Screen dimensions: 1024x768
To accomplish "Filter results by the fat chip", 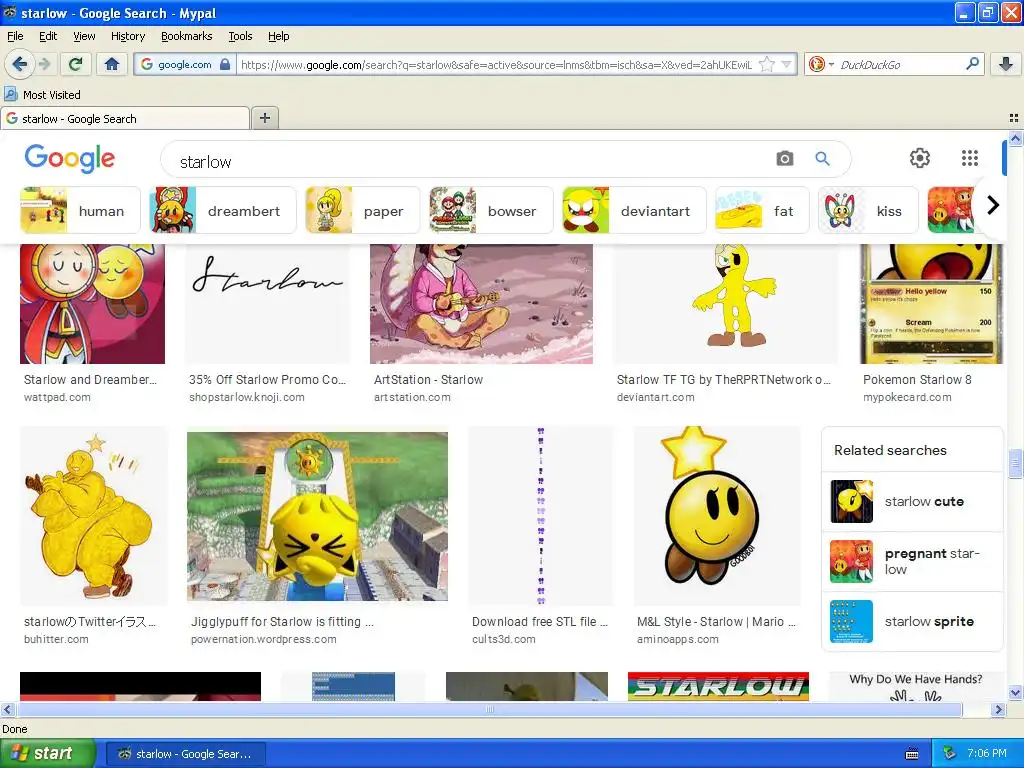I will (762, 210).
